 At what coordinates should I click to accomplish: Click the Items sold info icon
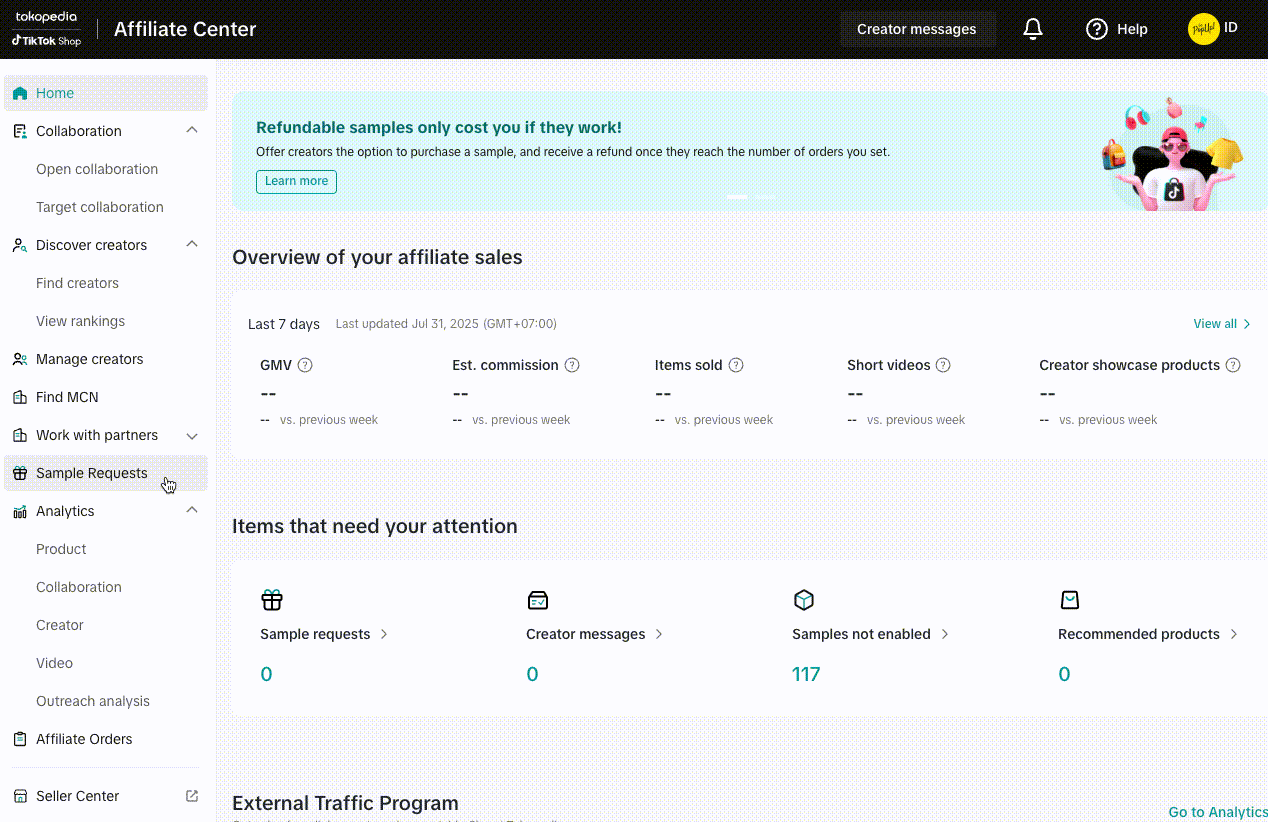736,365
